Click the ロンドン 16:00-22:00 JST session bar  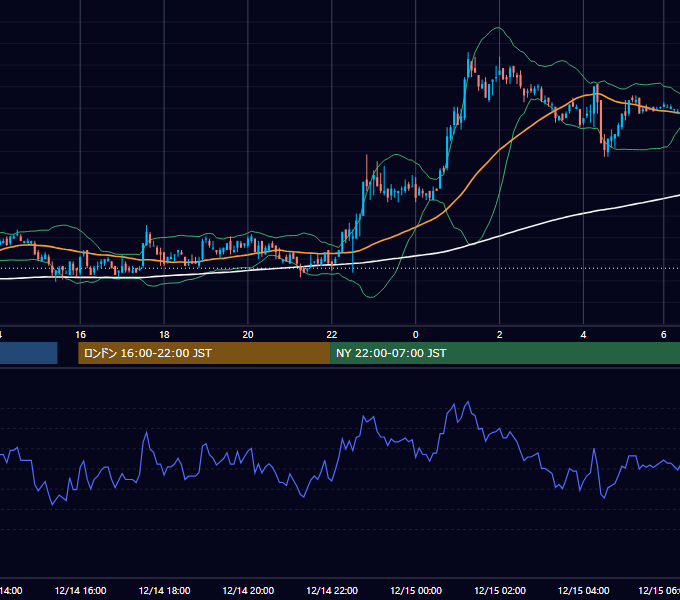[x=204, y=353]
